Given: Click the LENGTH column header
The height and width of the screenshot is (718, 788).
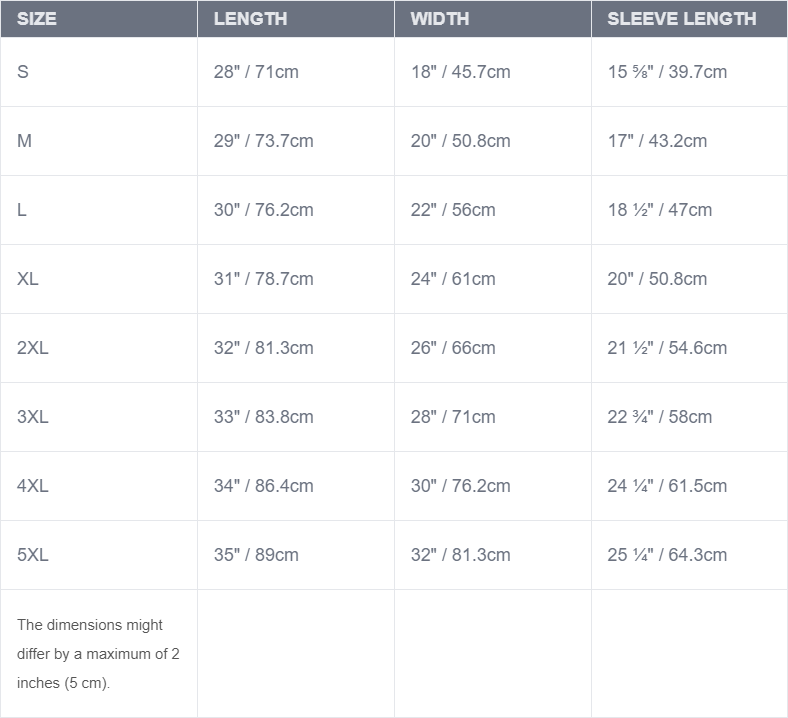Looking at the screenshot, I should click(x=250, y=19).
